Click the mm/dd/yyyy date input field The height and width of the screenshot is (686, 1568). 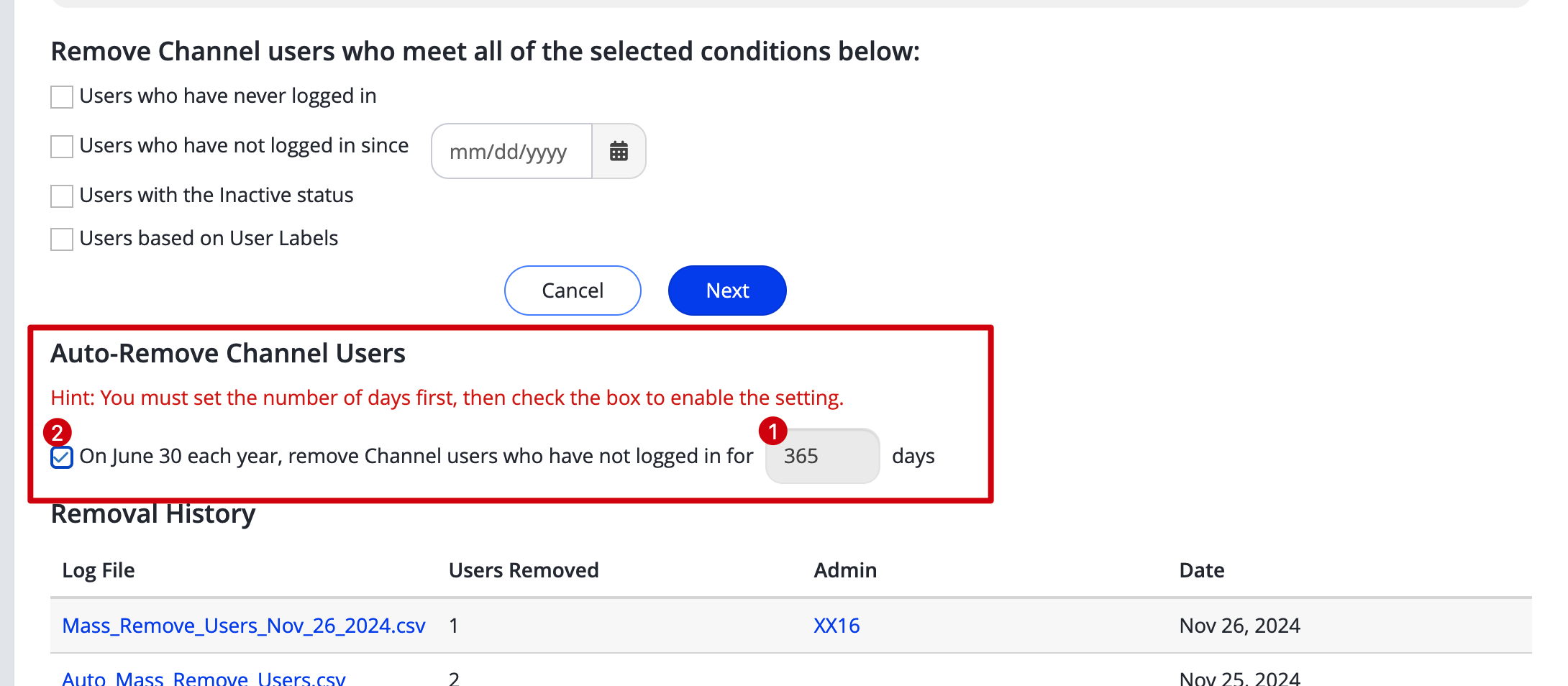pyautogui.click(x=511, y=151)
